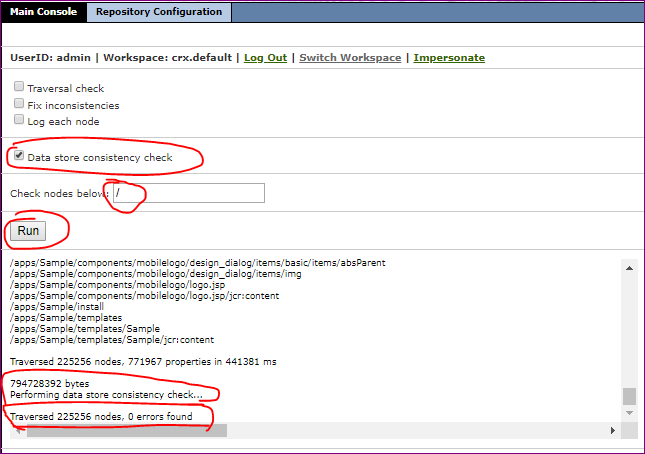The height and width of the screenshot is (454, 645).
Task: Click the horizontal scroll left arrow
Action: coord(18,431)
